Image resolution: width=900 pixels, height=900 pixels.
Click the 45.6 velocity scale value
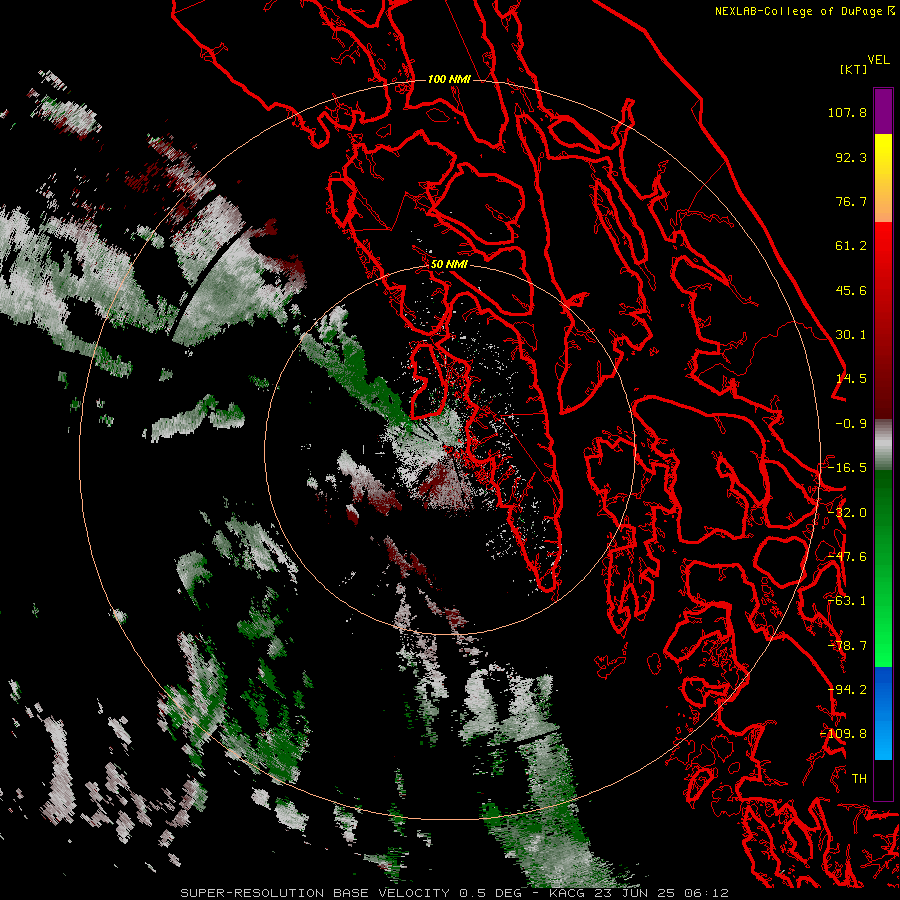coord(851,290)
